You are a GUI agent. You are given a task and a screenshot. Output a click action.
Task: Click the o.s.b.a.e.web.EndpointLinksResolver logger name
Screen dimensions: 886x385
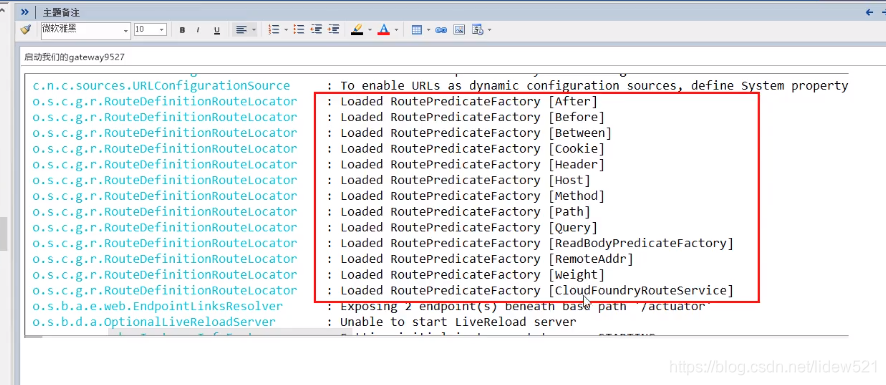[x=157, y=306]
